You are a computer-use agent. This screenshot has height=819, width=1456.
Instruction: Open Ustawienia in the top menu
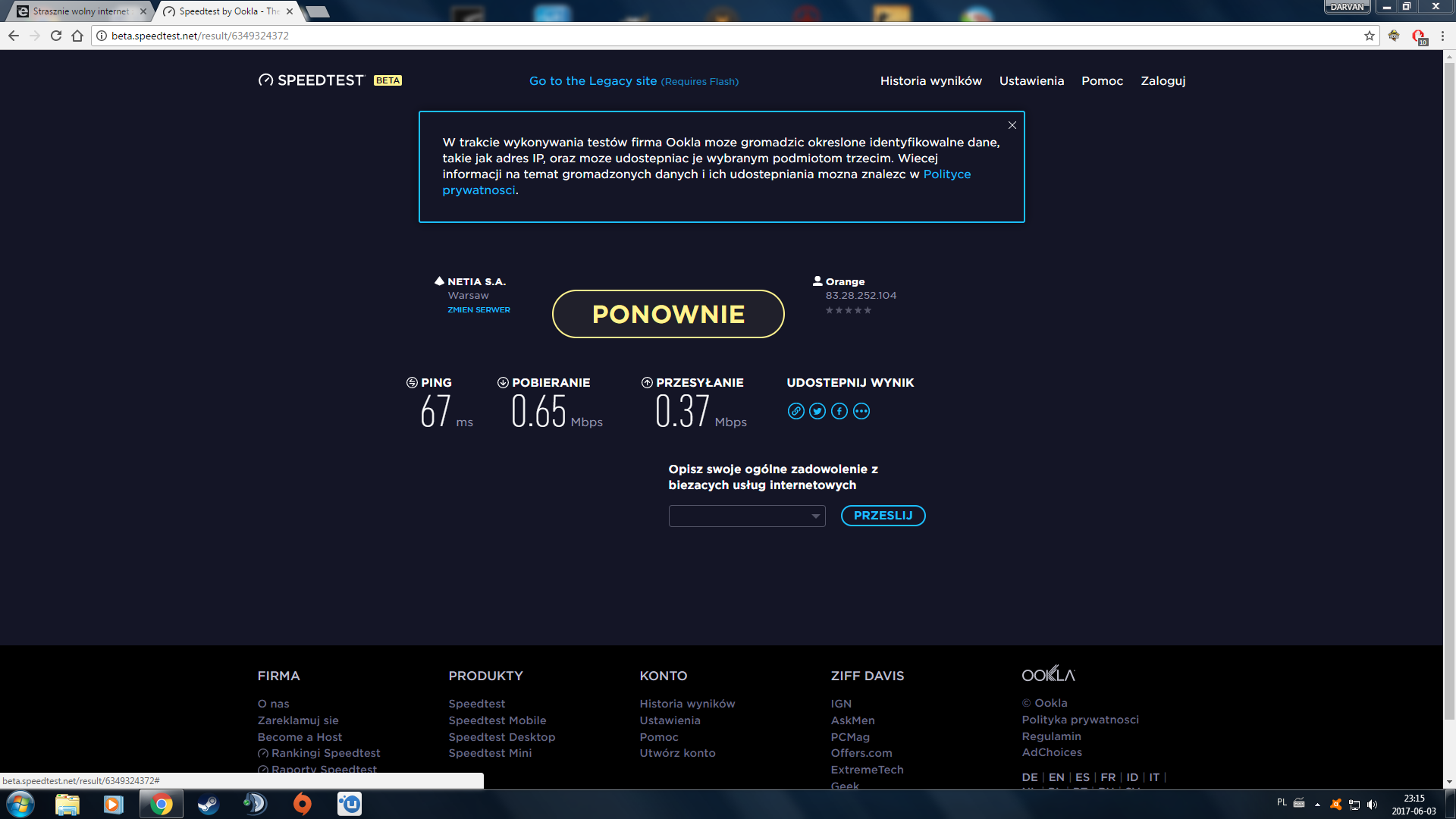(1031, 80)
